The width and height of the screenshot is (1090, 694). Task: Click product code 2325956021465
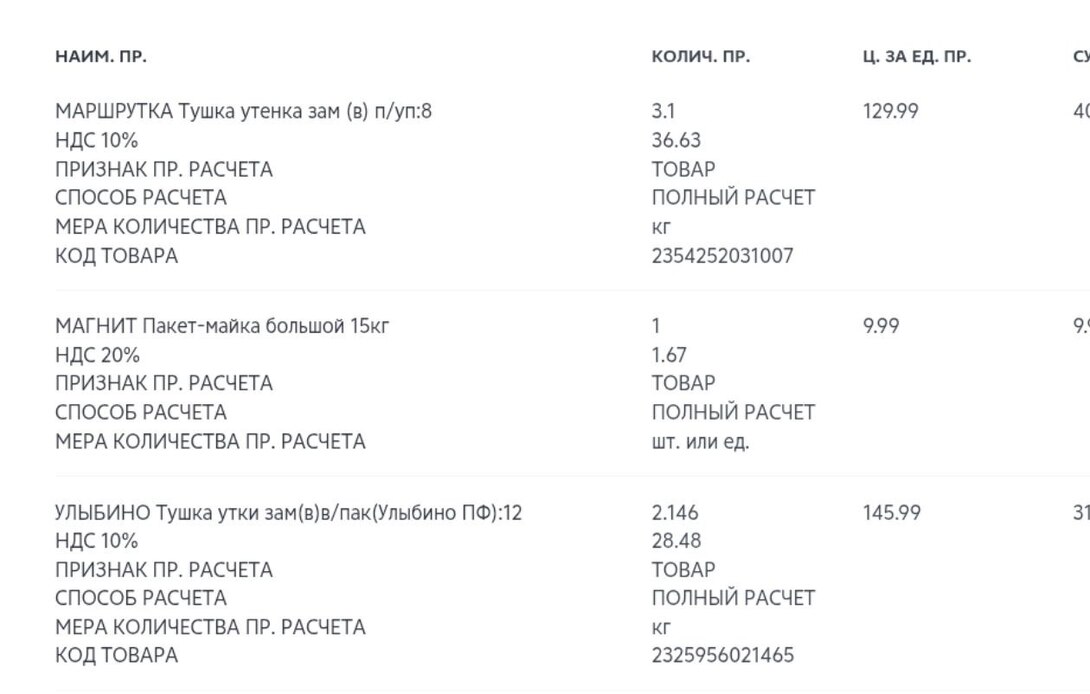point(722,656)
